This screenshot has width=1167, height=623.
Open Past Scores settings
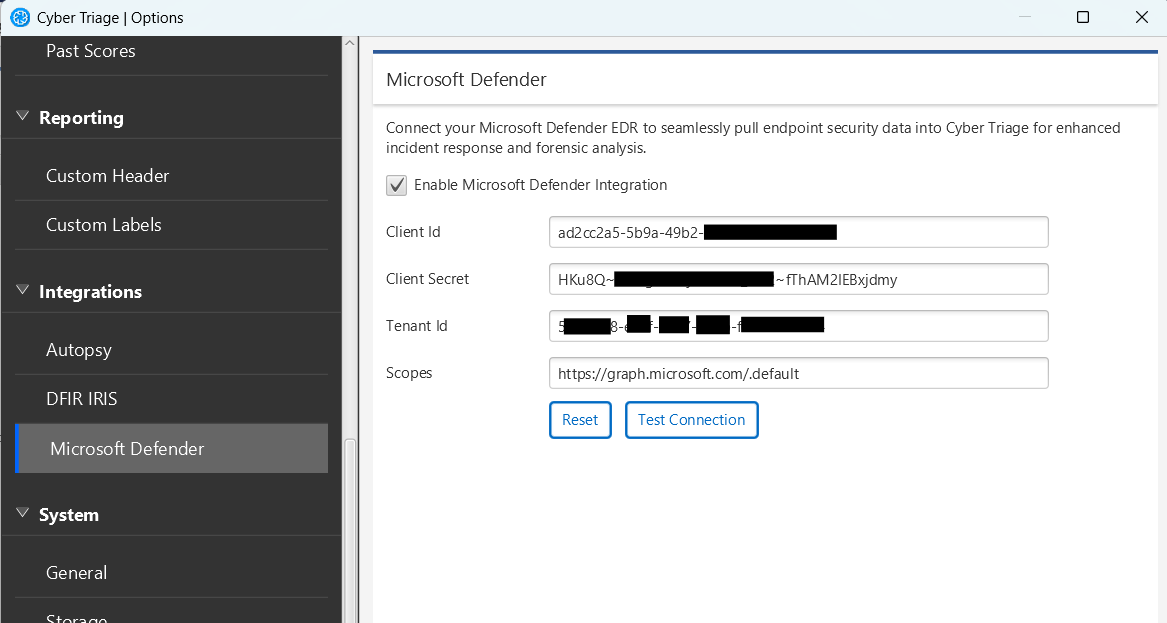tap(90, 51)
